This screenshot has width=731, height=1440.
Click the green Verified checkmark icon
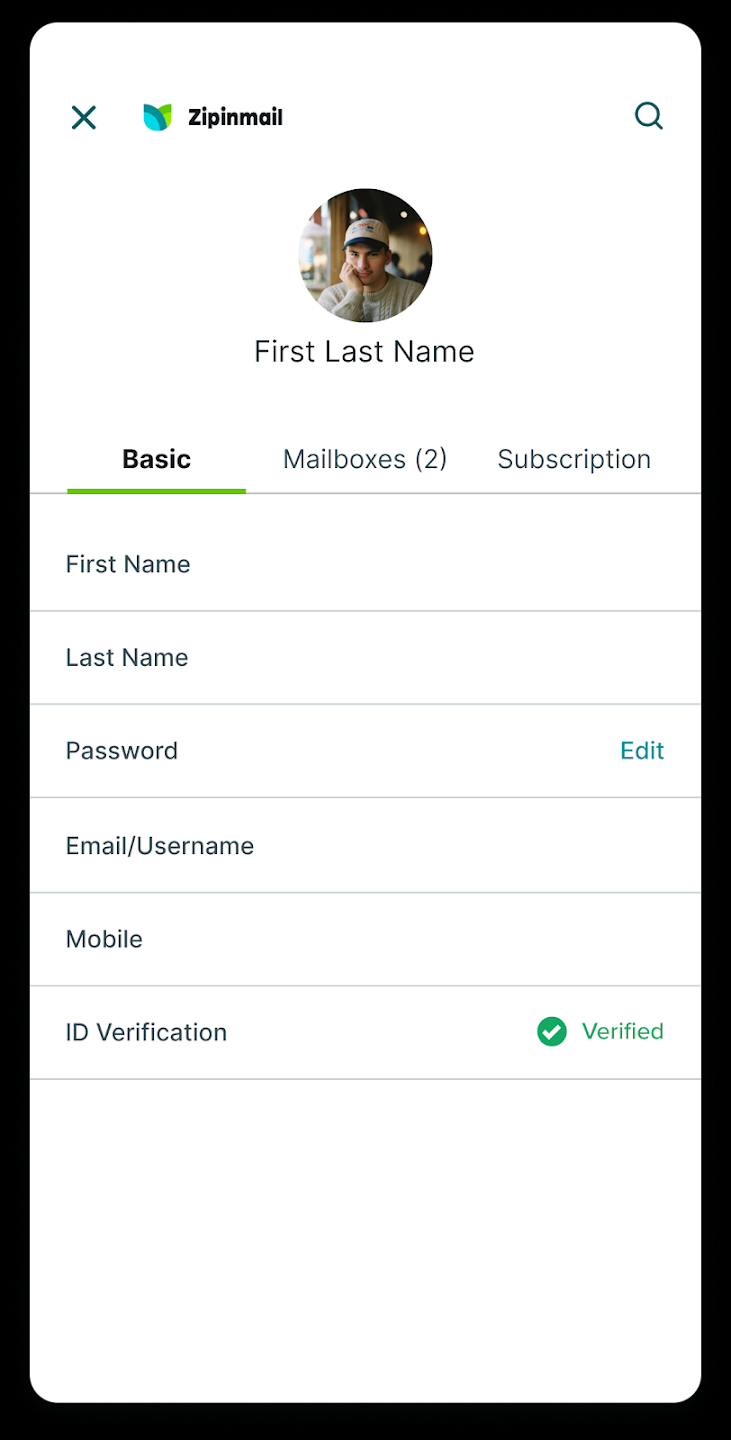click(x=551, y=1031)
